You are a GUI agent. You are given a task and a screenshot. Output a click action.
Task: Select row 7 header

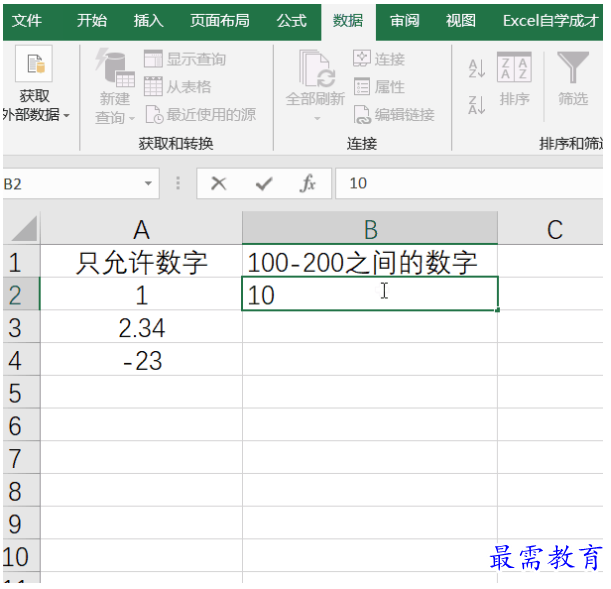coord(21,458)
